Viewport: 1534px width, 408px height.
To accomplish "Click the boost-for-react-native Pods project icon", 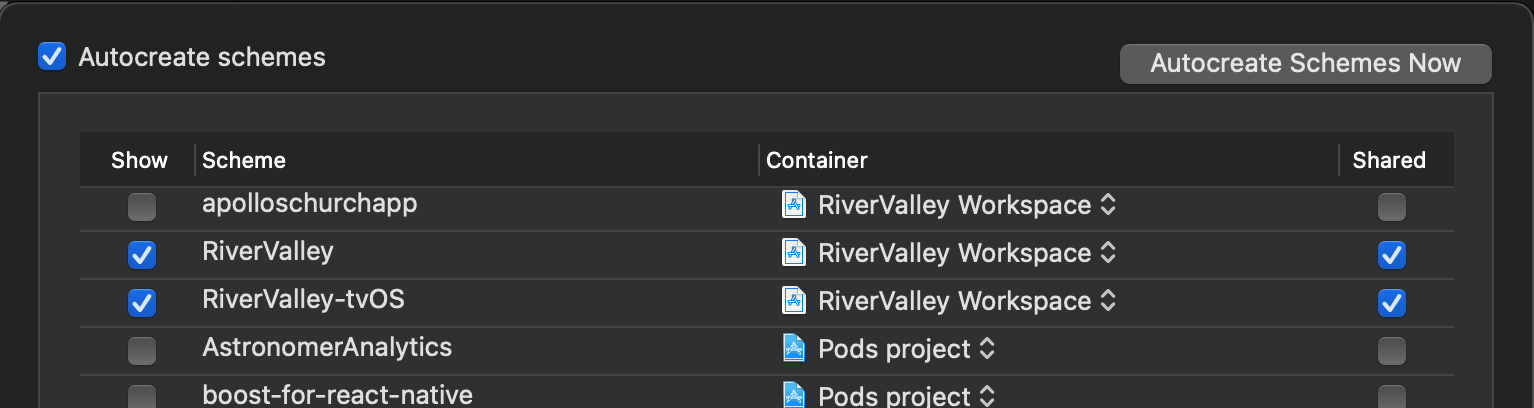I will tap(793, 395).
